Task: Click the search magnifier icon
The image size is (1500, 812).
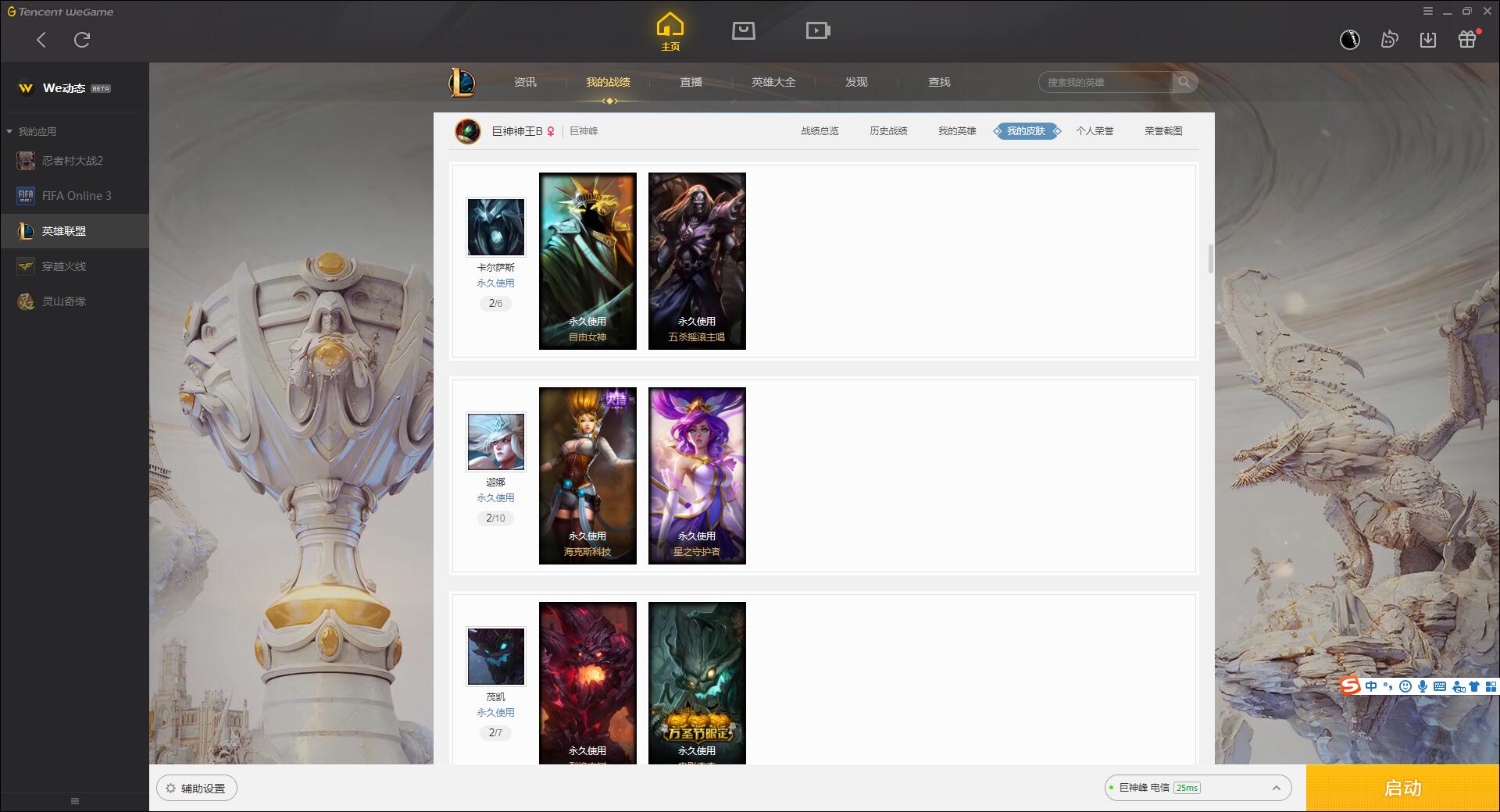Action: [1184, 82]
